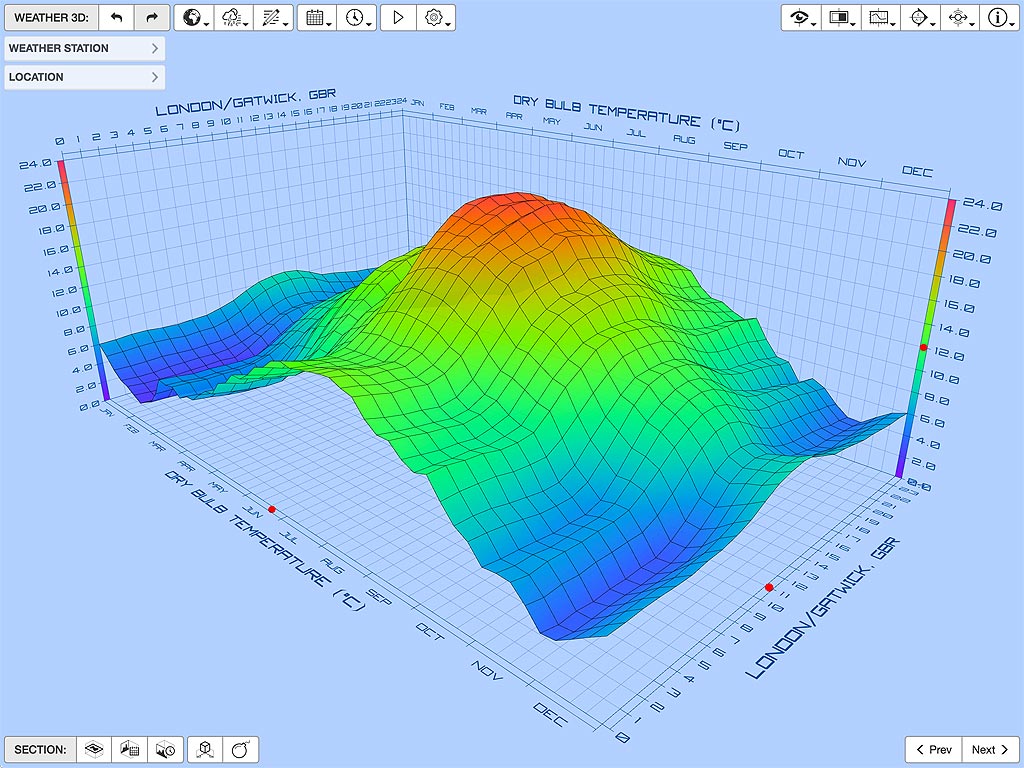Viewport: 1024px width, 768px height.
Task: Click the "AUG" label on the back wall
Action: [684, 139]
